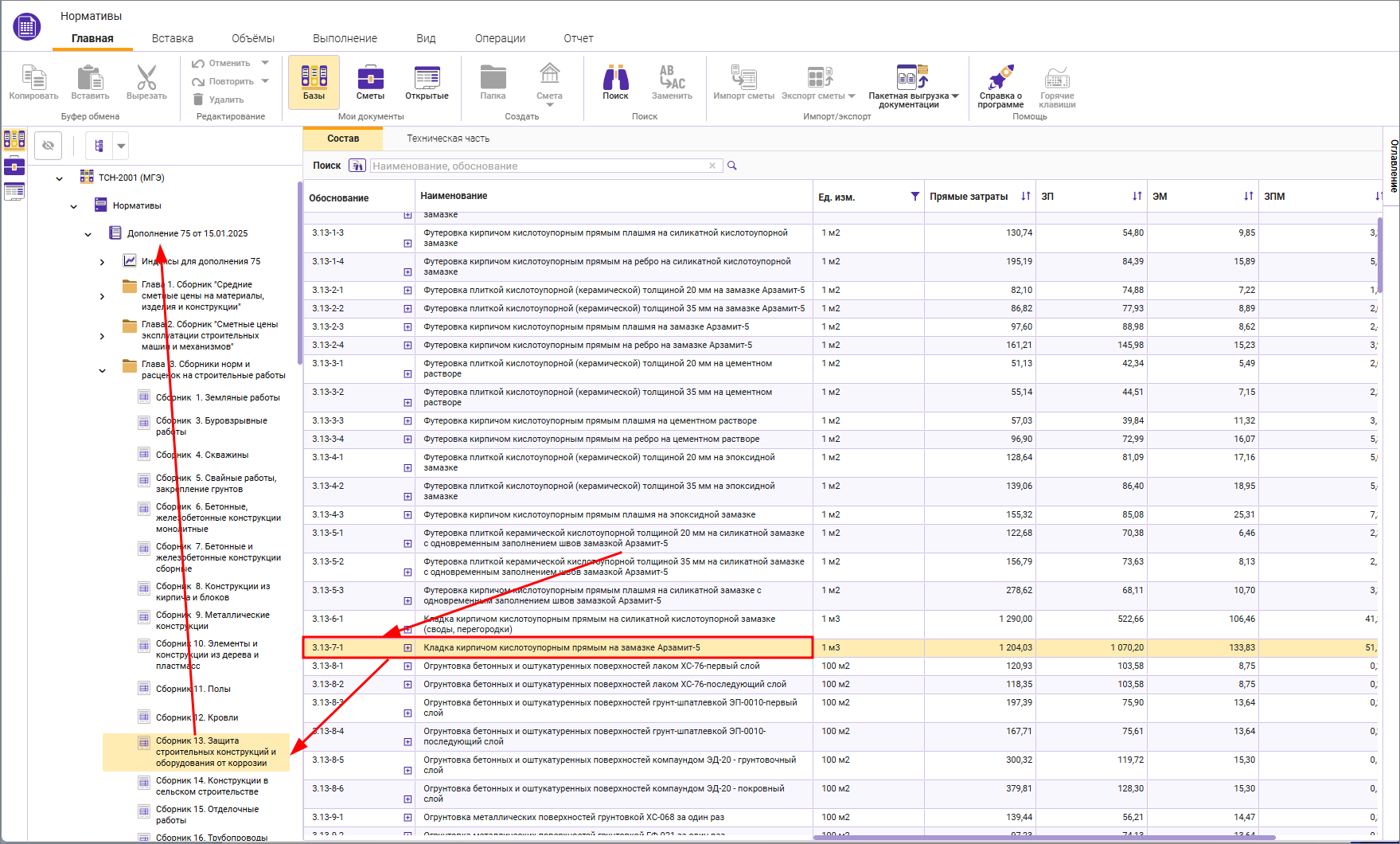Viewport: 1400px width, 844px height.
Task: Collapse the Дополнение 75 от 15.01.2025 node
Action: [x=88, y=234]
